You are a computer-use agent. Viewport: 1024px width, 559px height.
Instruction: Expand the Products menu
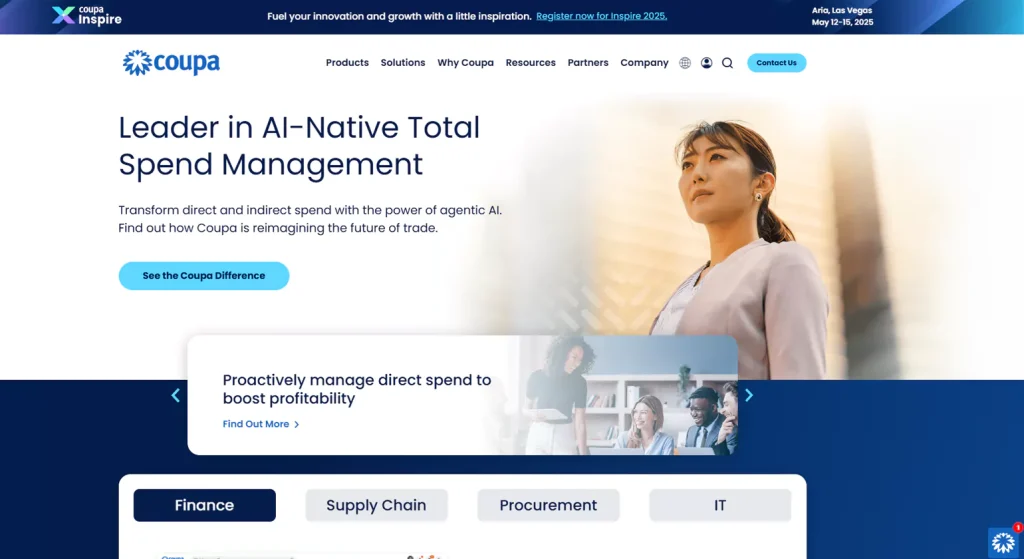pyautogui.click(x=347, y=63)
